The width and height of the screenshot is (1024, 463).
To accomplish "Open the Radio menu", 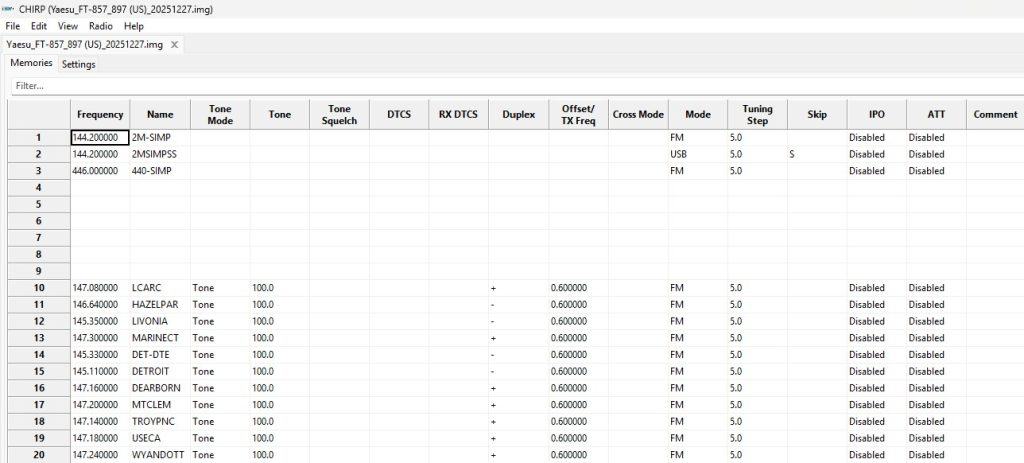I will click(100, 26).
